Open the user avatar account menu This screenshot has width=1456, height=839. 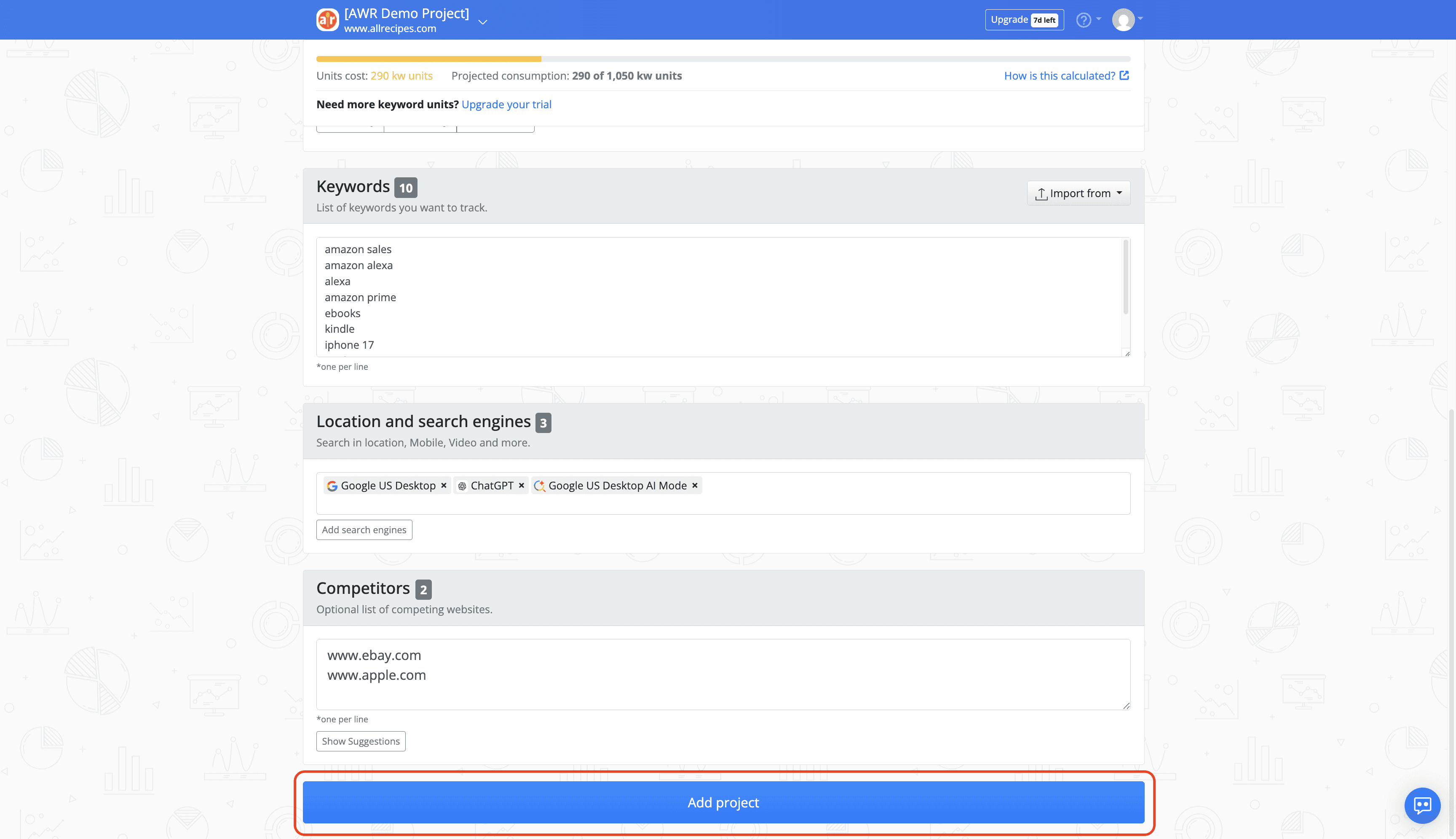click(x=1124, y=20)
